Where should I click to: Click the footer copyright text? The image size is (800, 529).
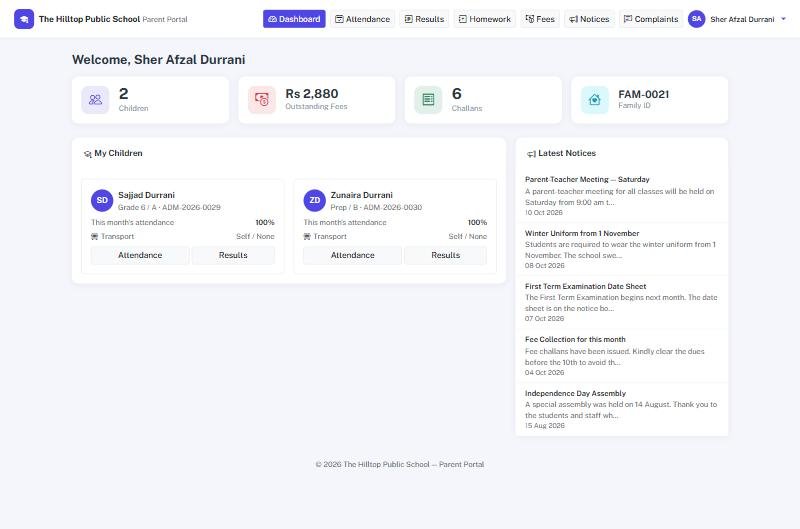pyautogui.click(x=399, y=464)
